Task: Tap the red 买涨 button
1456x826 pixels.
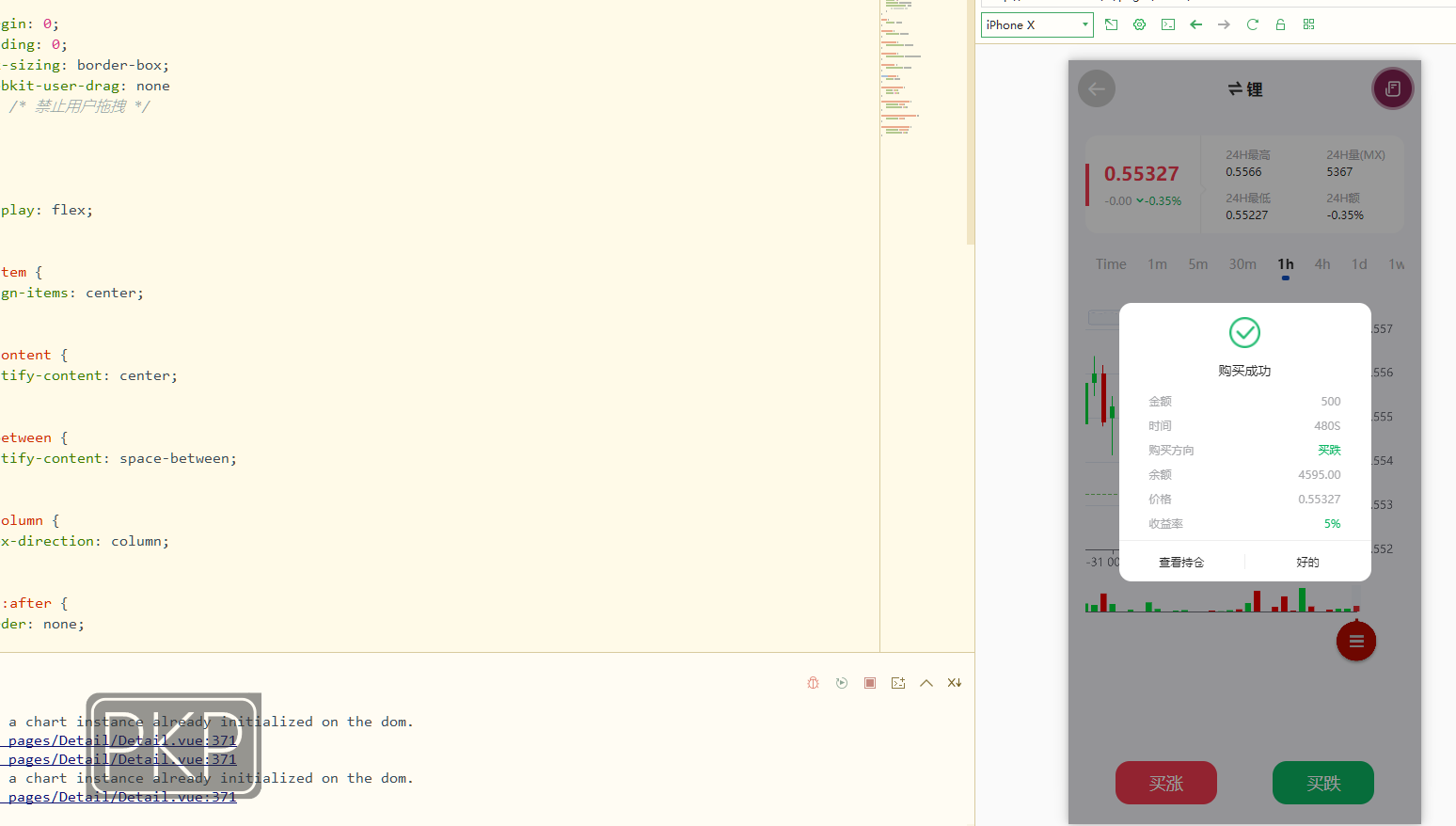Action: [1166, 783]
